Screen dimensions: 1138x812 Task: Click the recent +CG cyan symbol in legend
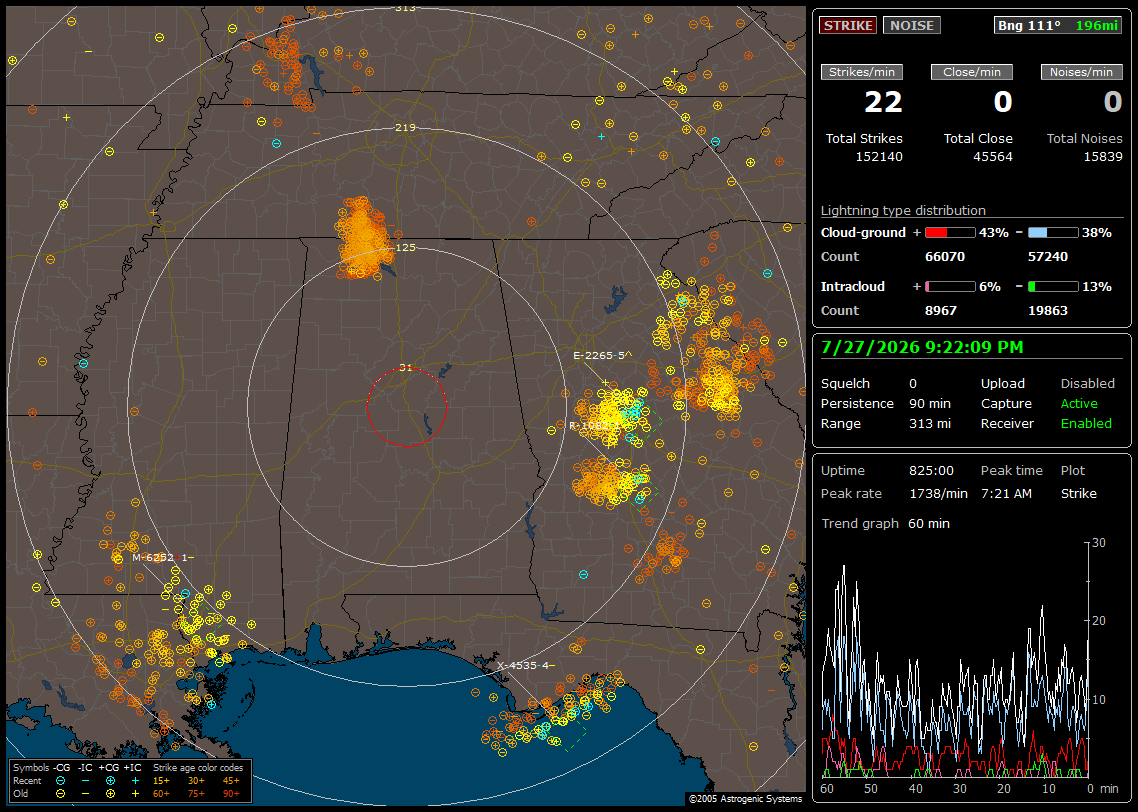tap(110, 781)
